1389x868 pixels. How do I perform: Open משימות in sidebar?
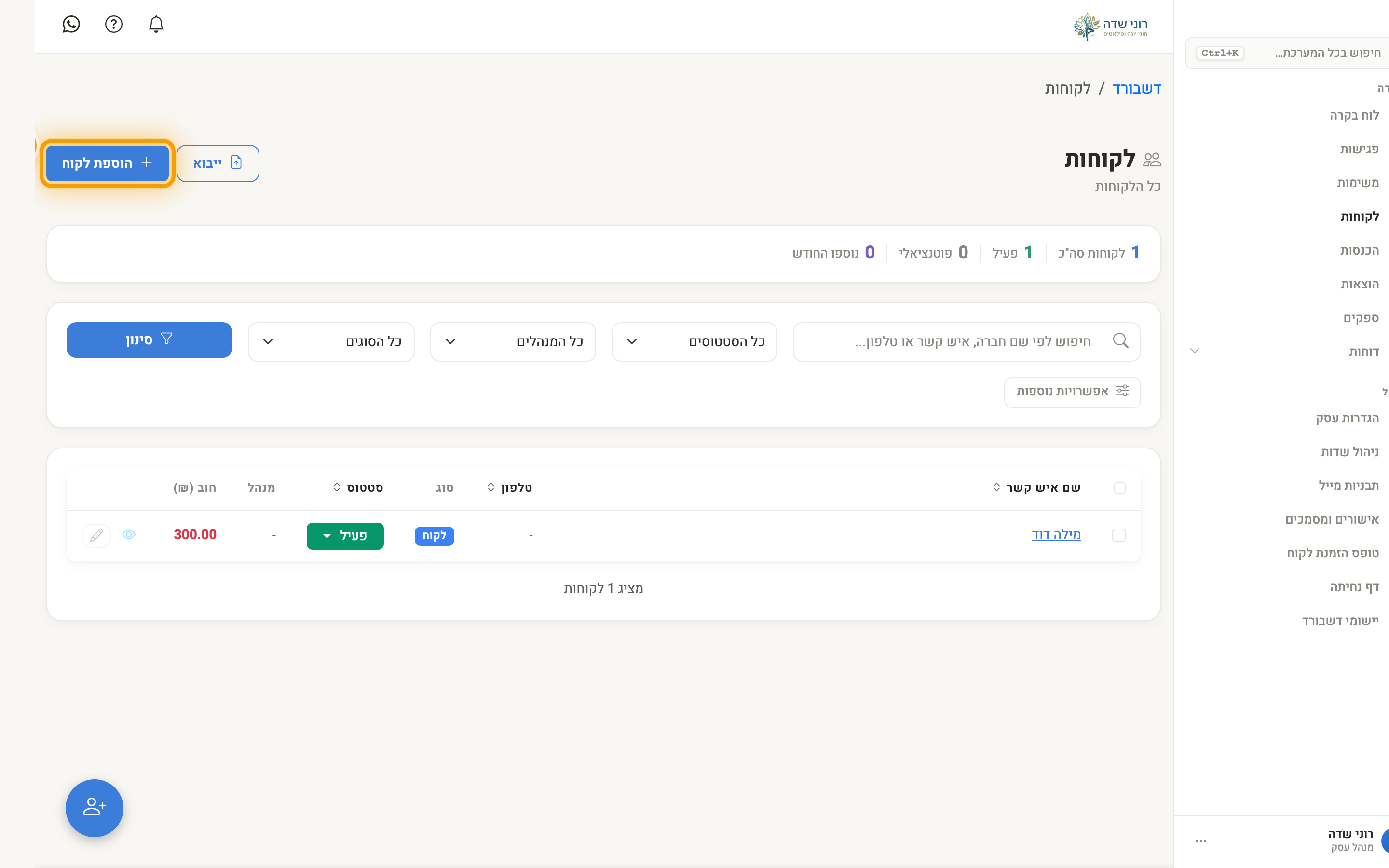point(1358,183)
